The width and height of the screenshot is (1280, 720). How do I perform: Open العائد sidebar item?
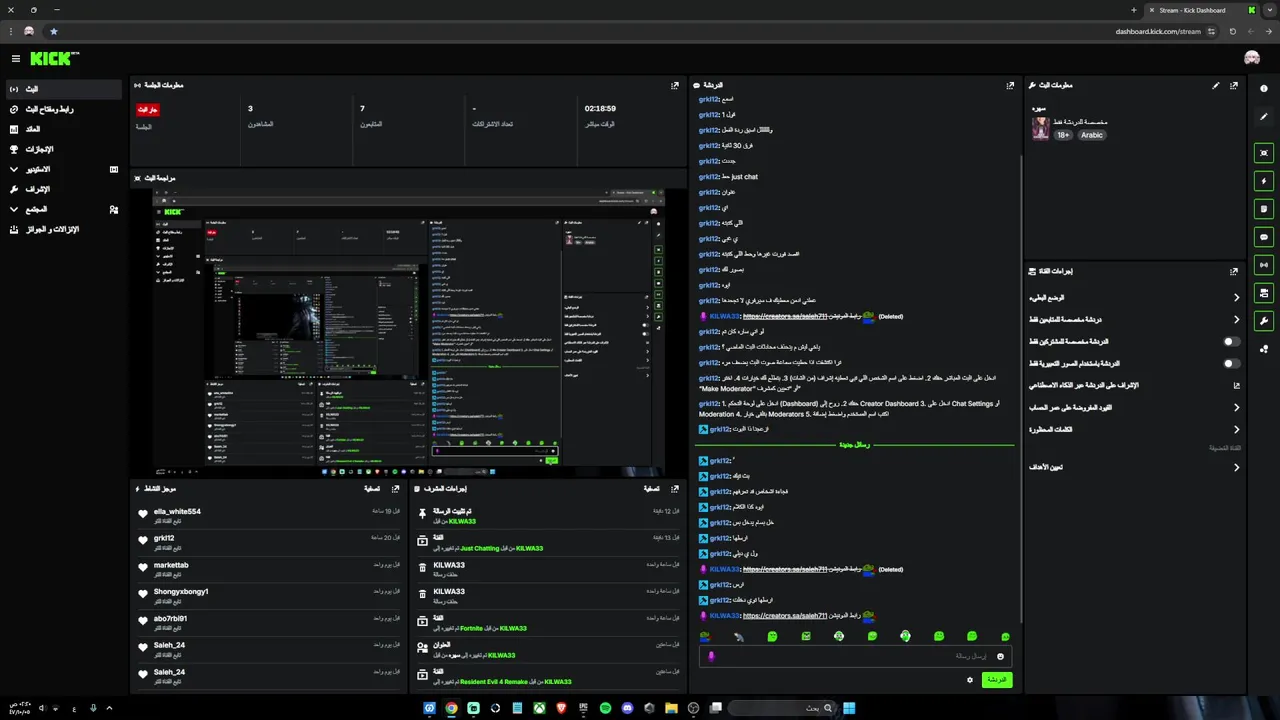tap(63, 129)
